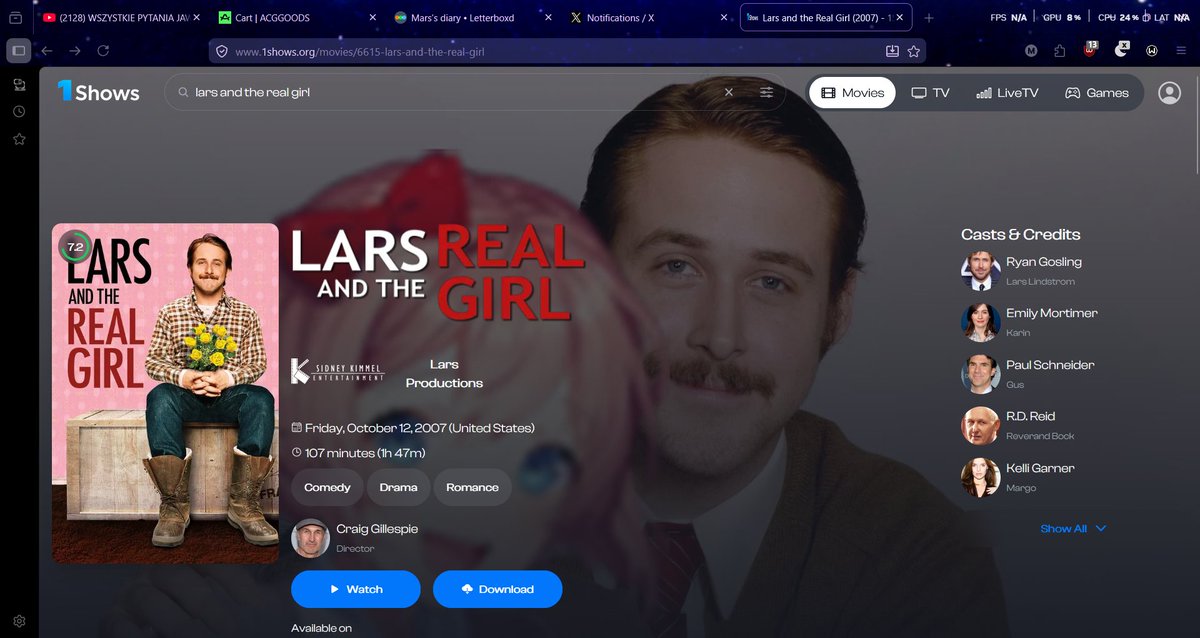Image resolution: width=1200 pixels, height=638 pixels.
Task: Open the sidebar icon above the history clock
Action: point(18,85)
